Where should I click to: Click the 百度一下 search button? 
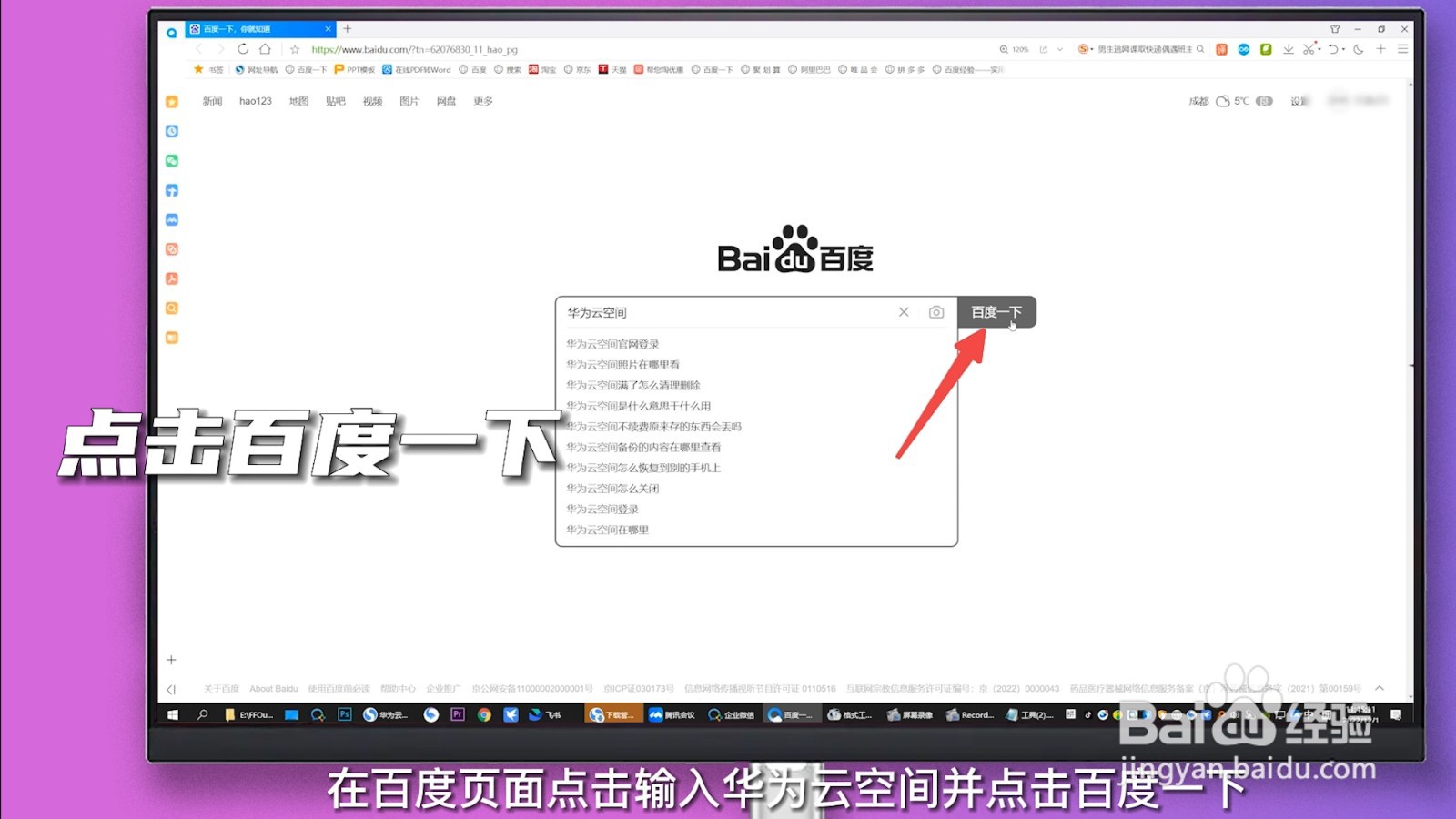tap(996, 312)
